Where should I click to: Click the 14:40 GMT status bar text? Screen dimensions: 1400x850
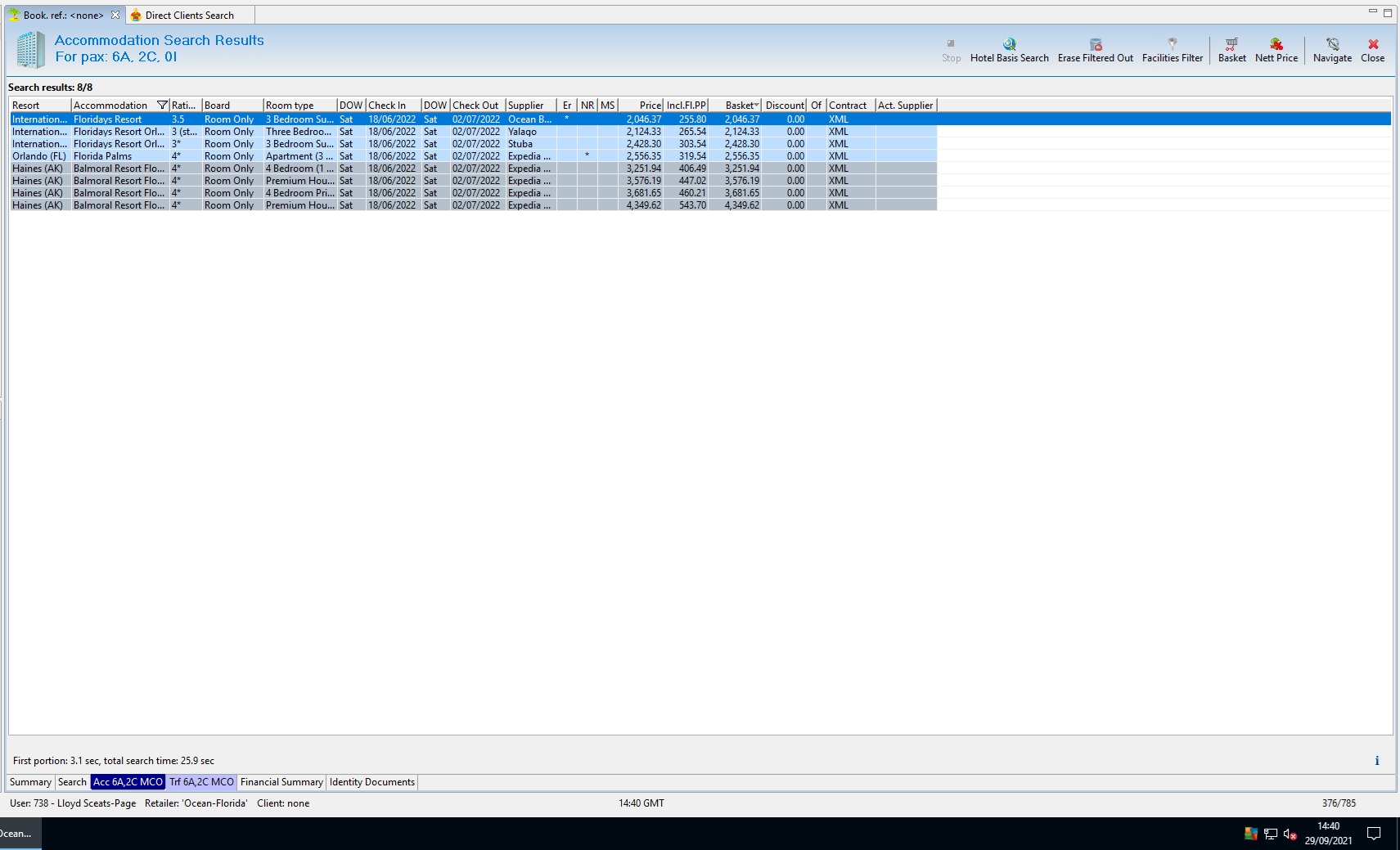[641, 803]
